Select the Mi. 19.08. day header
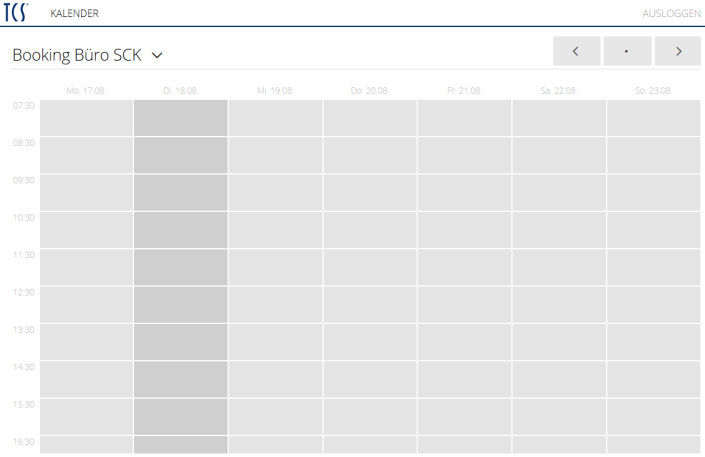The width and height of the screenshot is (705, 457). tap(275, 90)
